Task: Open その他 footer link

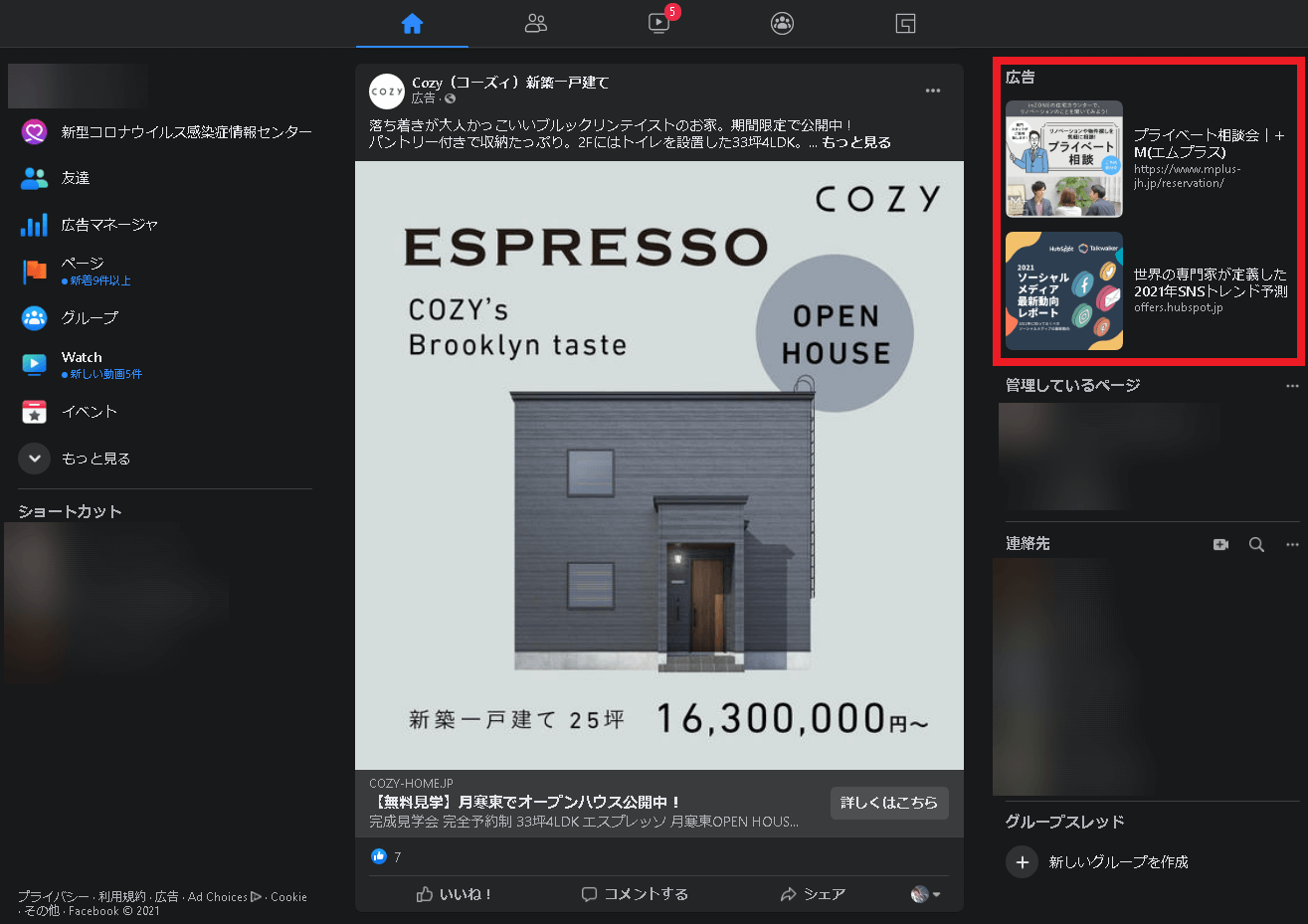Action: [x=42, y=910]
